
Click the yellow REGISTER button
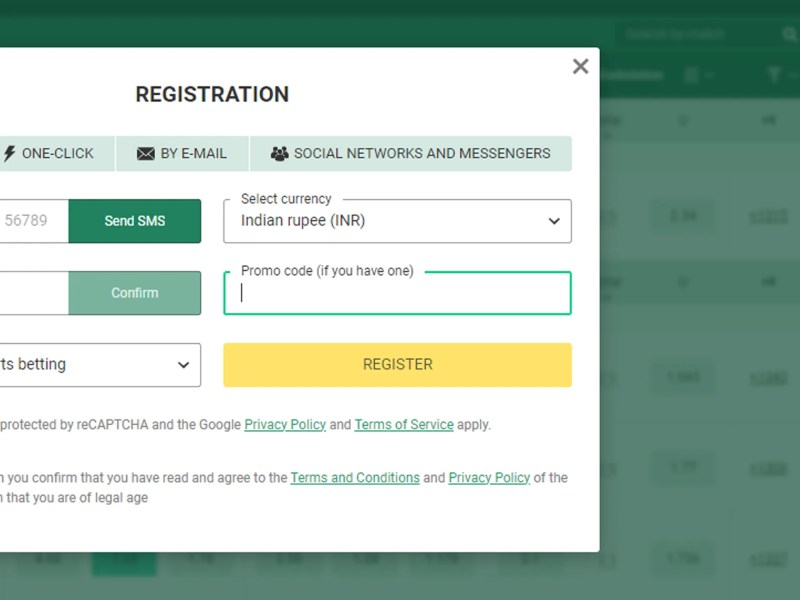(397, 365)
